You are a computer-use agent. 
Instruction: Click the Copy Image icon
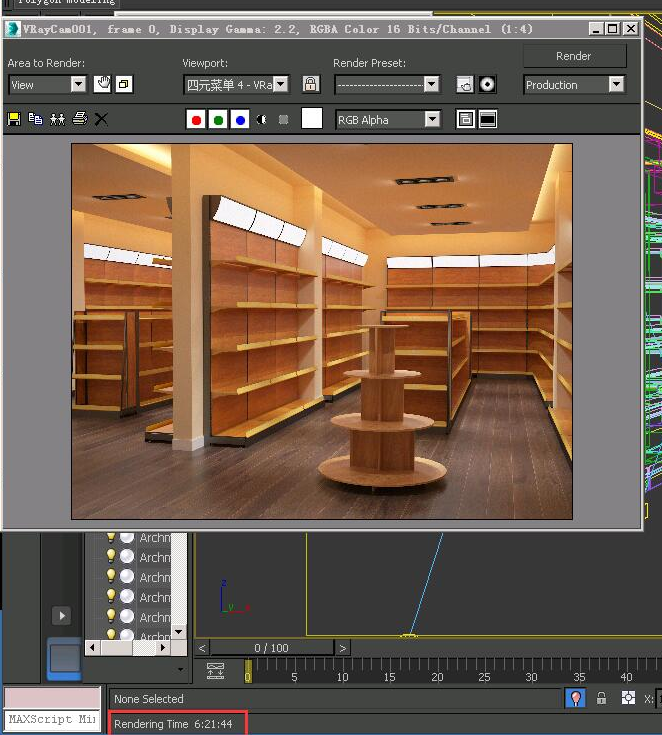tap(36, 119)
